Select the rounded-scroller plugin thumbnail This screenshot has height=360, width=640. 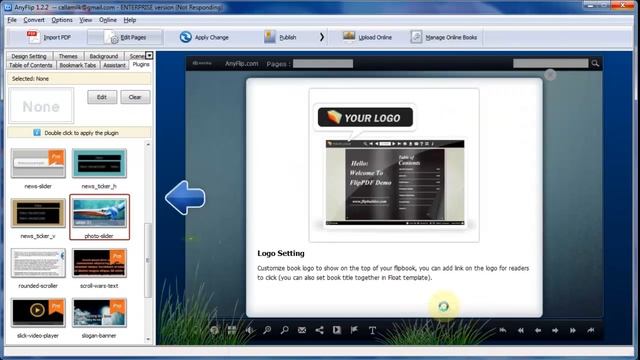[x=38, y=263]
